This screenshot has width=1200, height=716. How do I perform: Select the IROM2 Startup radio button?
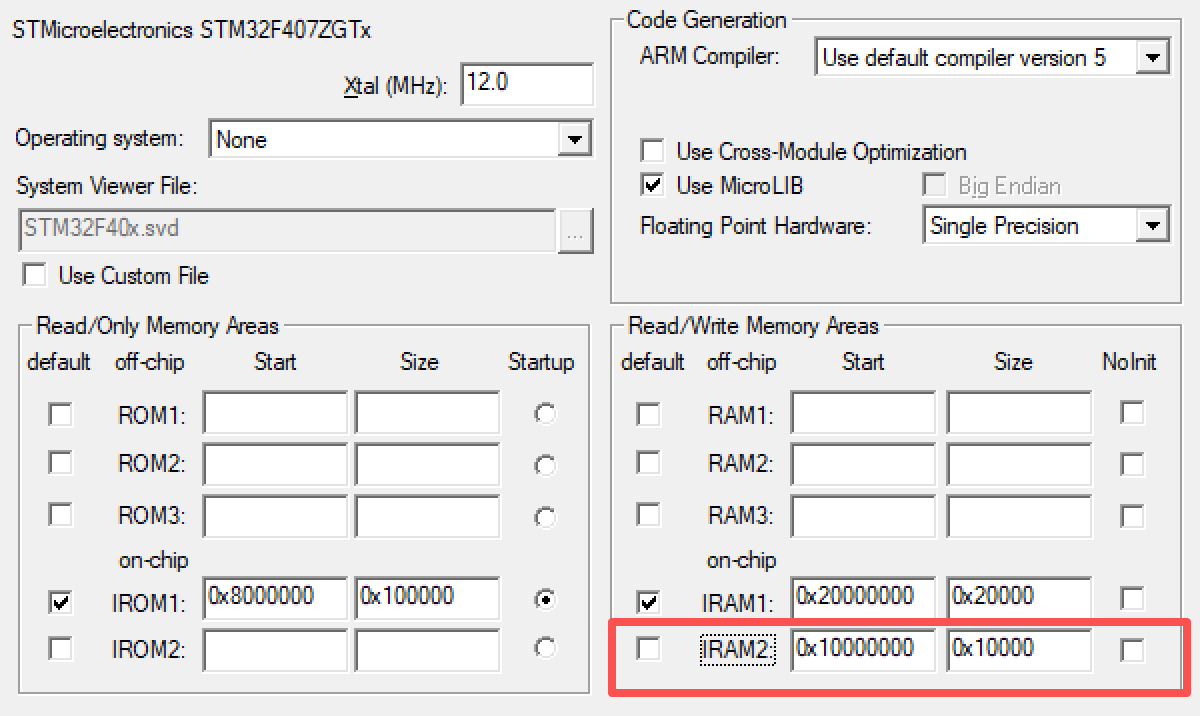[x=545, y=648]
